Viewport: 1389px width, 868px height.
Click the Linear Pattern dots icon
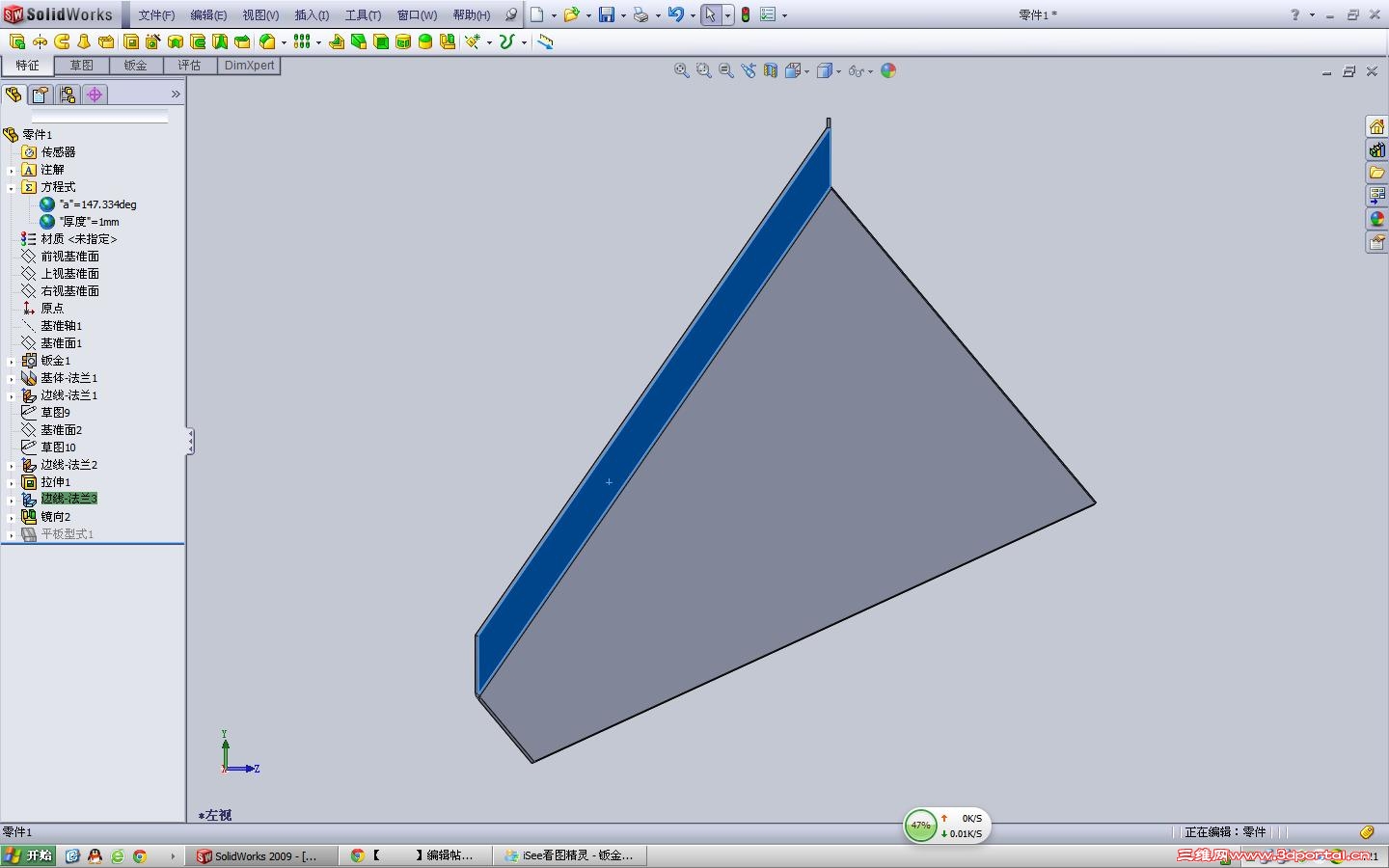pos(302,41)
